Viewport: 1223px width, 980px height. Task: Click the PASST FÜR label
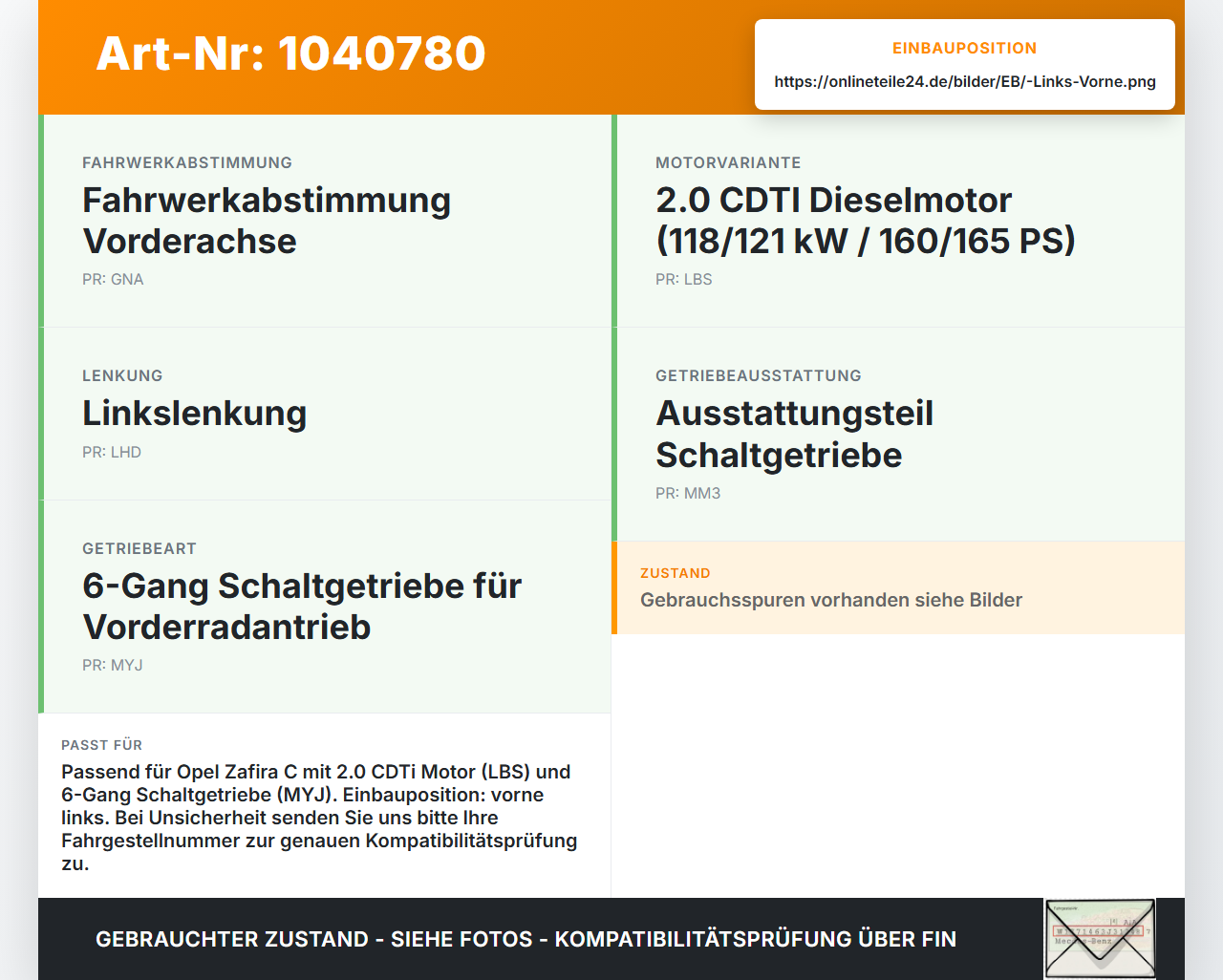pyautogui.click(x=101, y=745)
